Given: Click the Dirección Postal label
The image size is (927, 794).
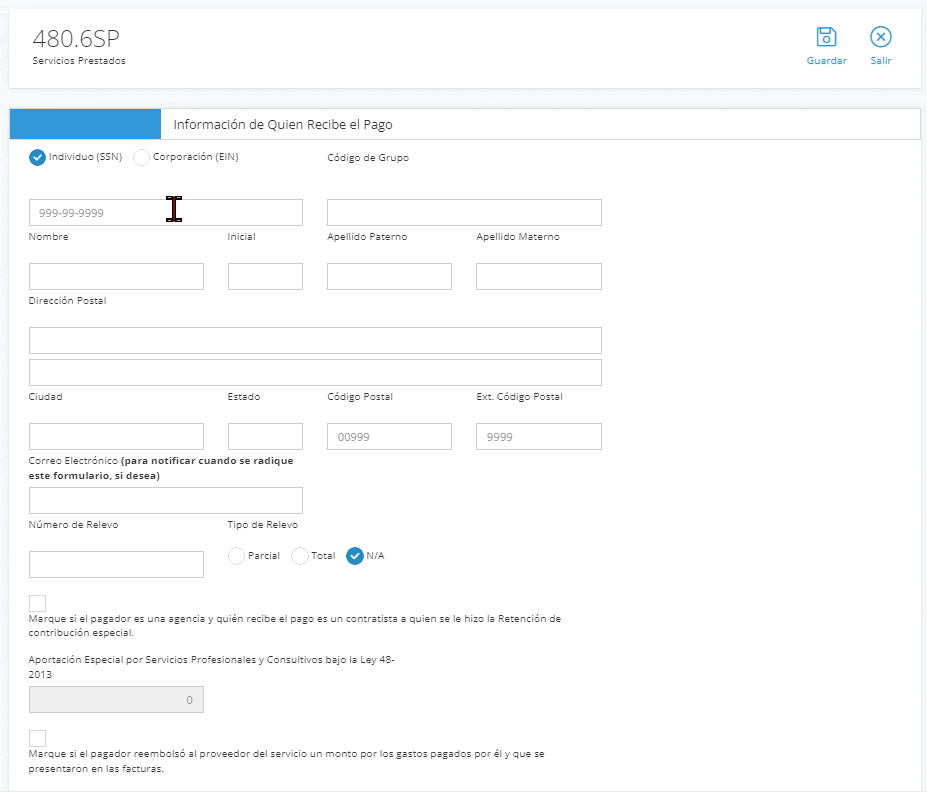Looking at the screenshot, I should (x=67, y=301).
